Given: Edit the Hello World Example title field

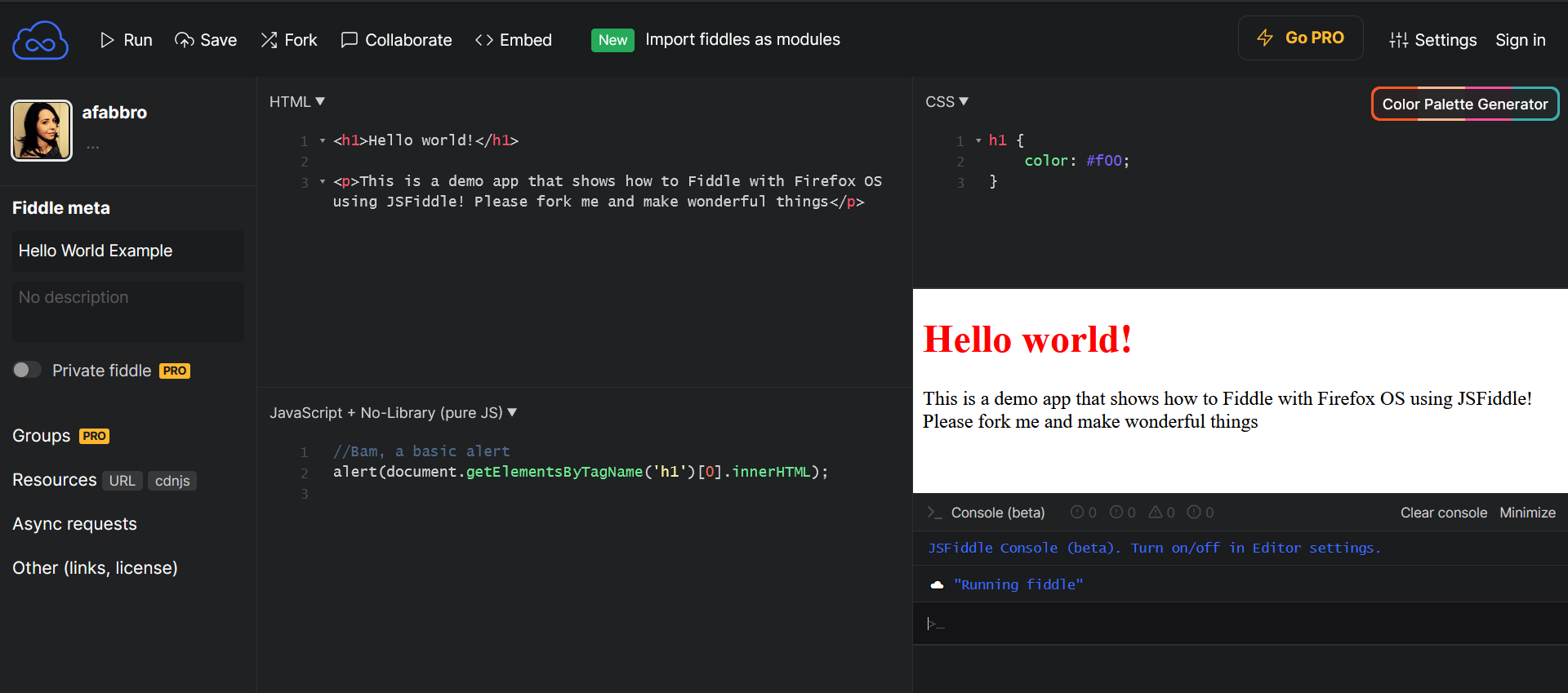Looking at the screenshot, I should [x=127, y=251].
